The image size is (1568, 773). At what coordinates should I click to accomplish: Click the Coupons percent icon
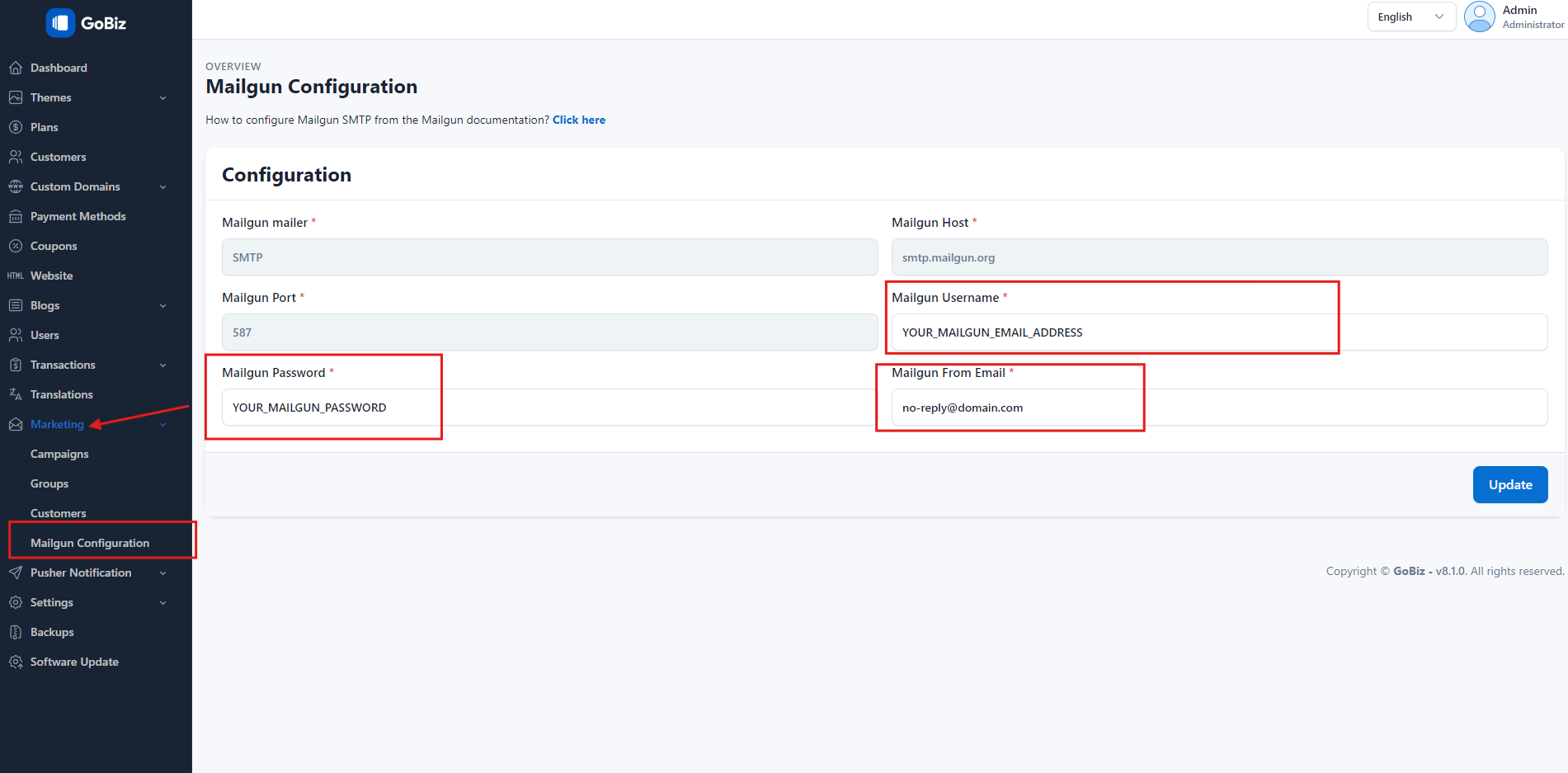tap(16, 246)
